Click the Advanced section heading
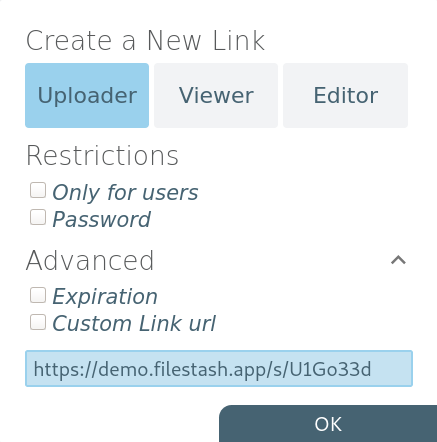The image size is (437, 442). click(90, 260)
